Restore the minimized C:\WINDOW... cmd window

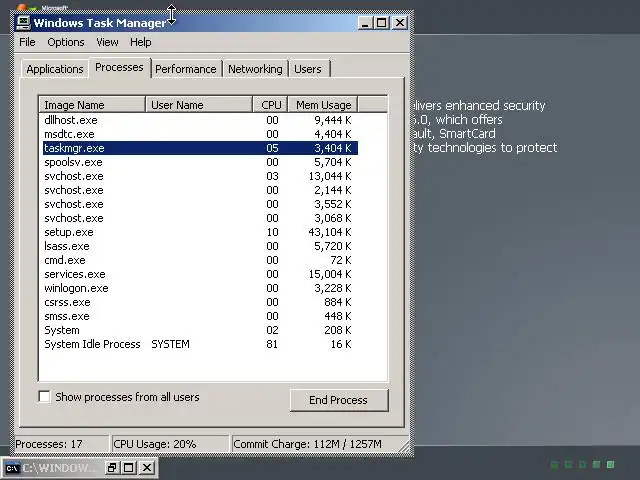pos(112,468)
